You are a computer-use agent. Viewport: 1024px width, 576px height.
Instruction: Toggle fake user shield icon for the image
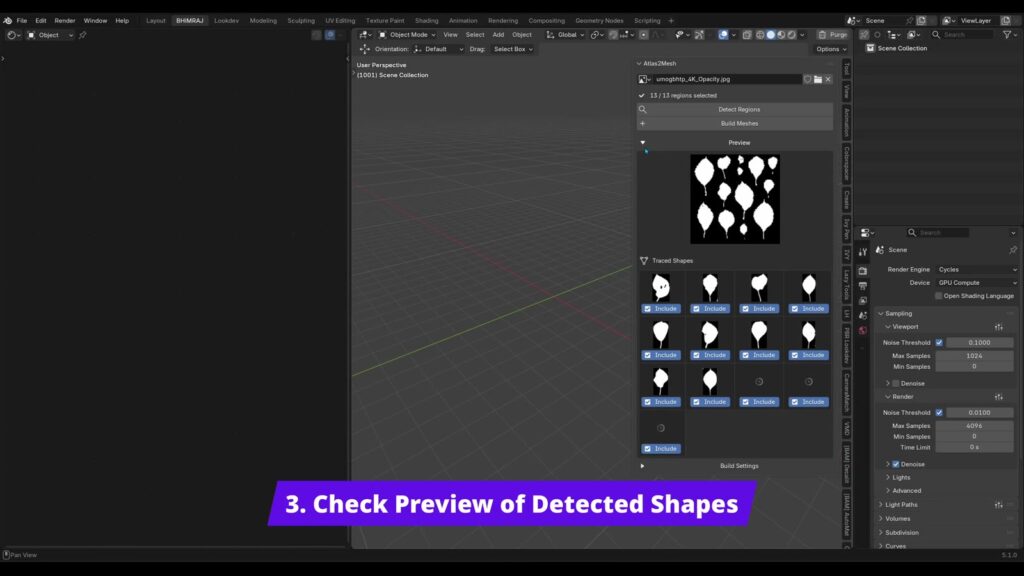808,80
